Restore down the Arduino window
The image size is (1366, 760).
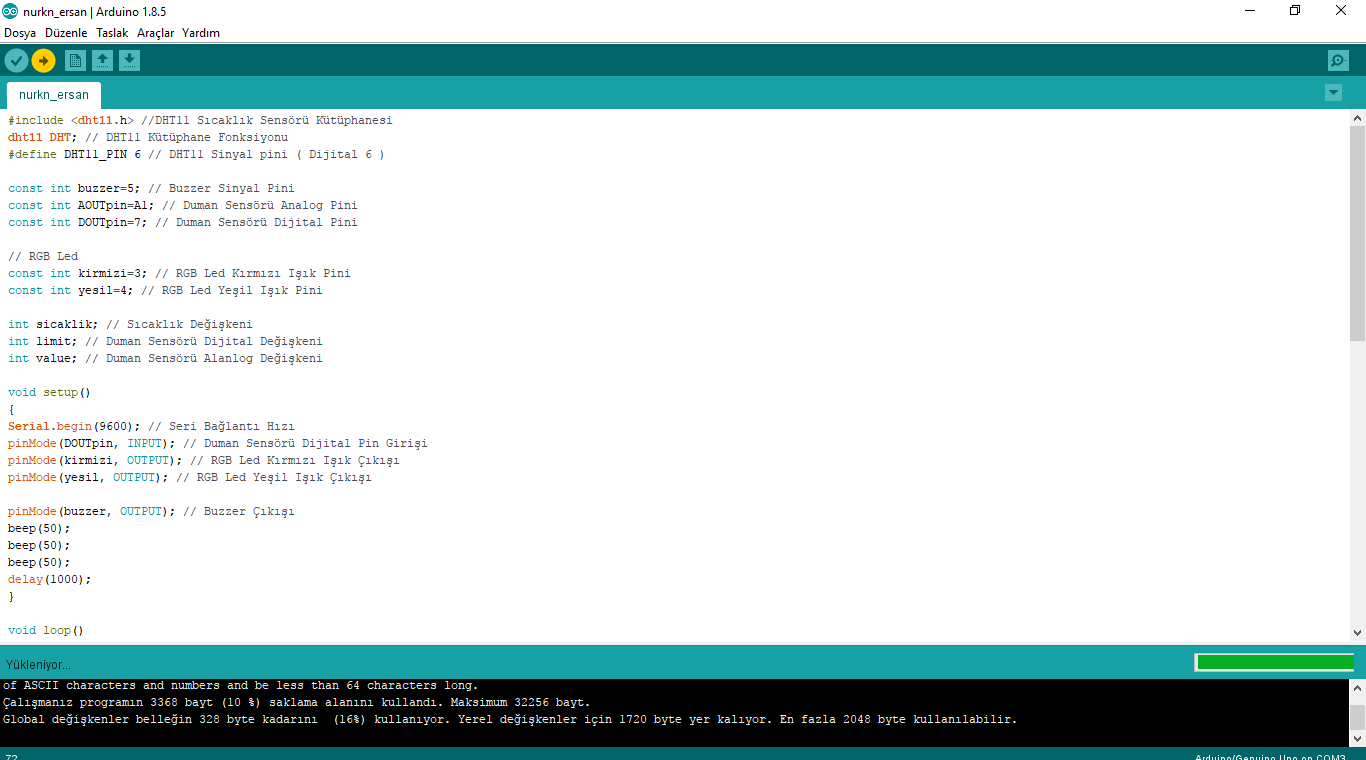pos(1295,11)
